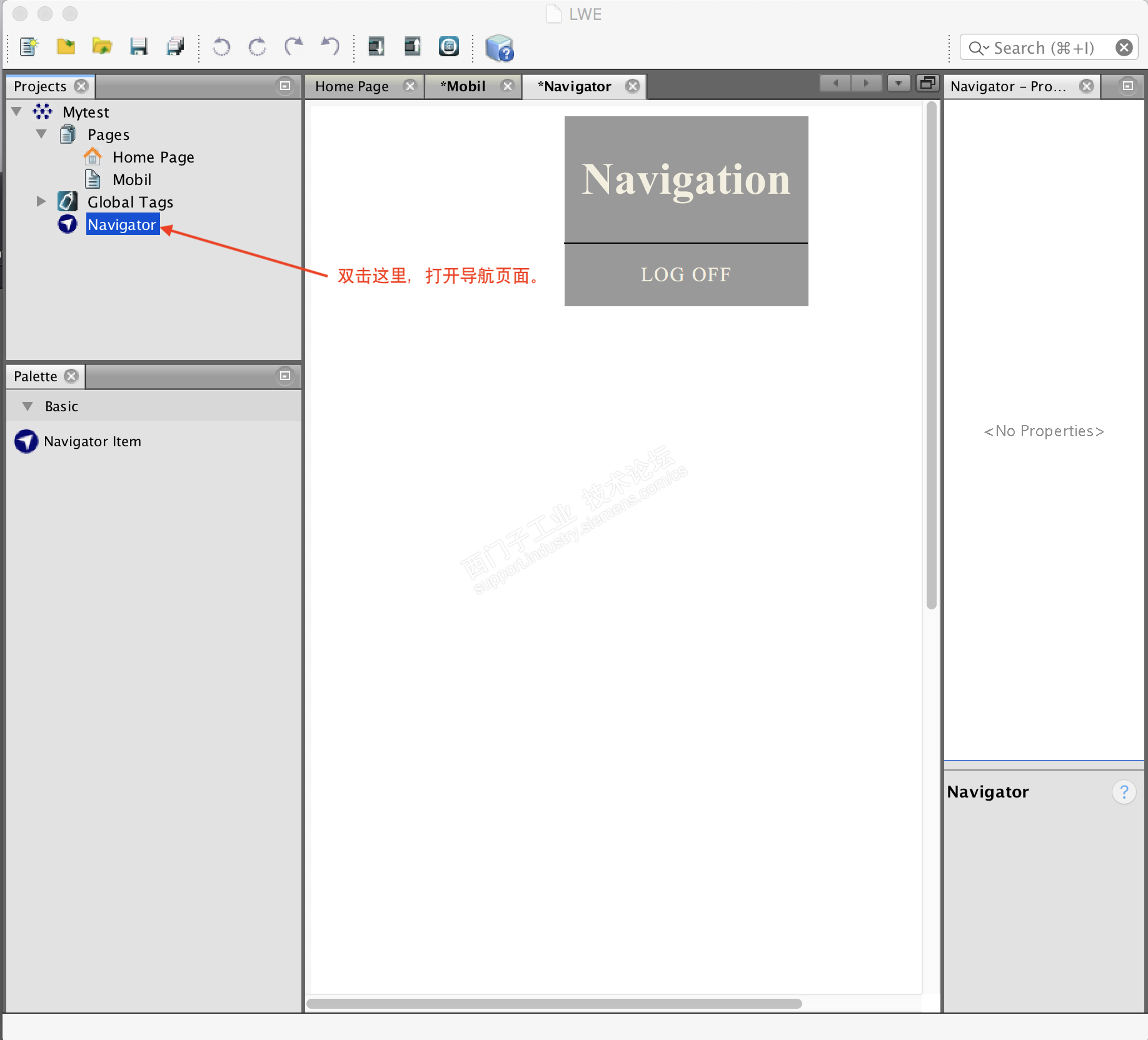The width and height of the screenshot is (1148, 1040).
Task: Click into the Search input field
Action: (x=1049, y=47)
